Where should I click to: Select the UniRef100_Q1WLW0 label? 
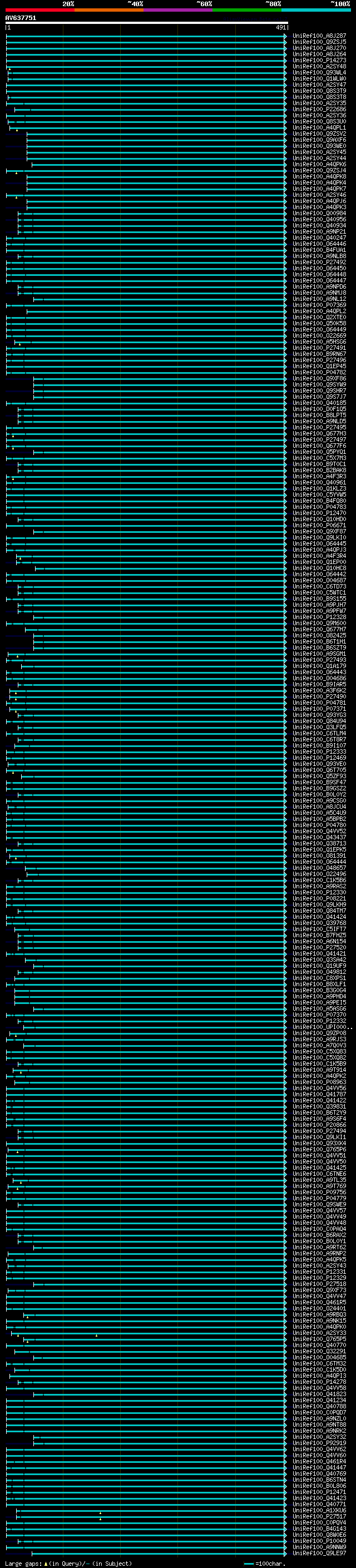pos(319,78)
